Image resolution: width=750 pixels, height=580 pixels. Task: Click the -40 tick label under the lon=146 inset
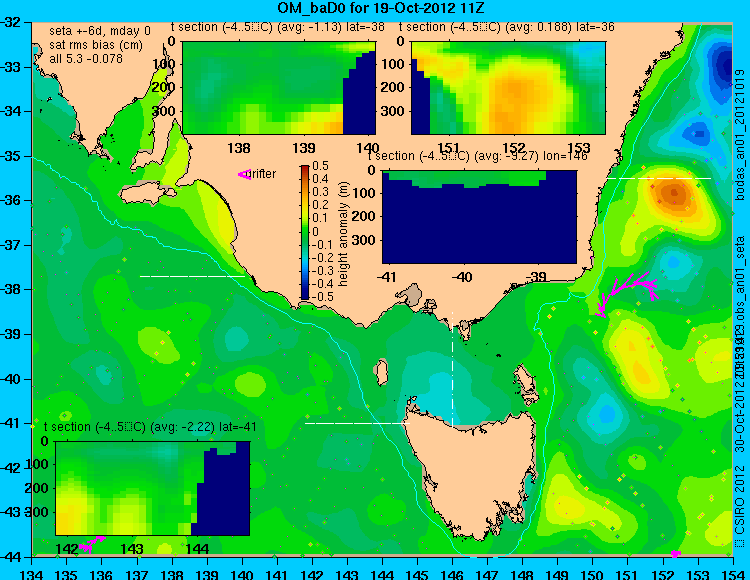pos(462,276)
